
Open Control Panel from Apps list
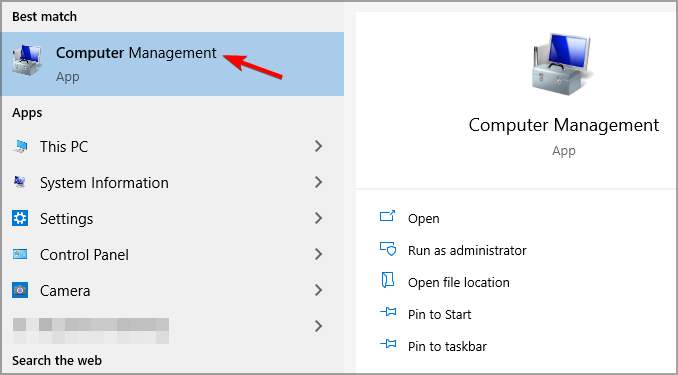tap(173, 254)
